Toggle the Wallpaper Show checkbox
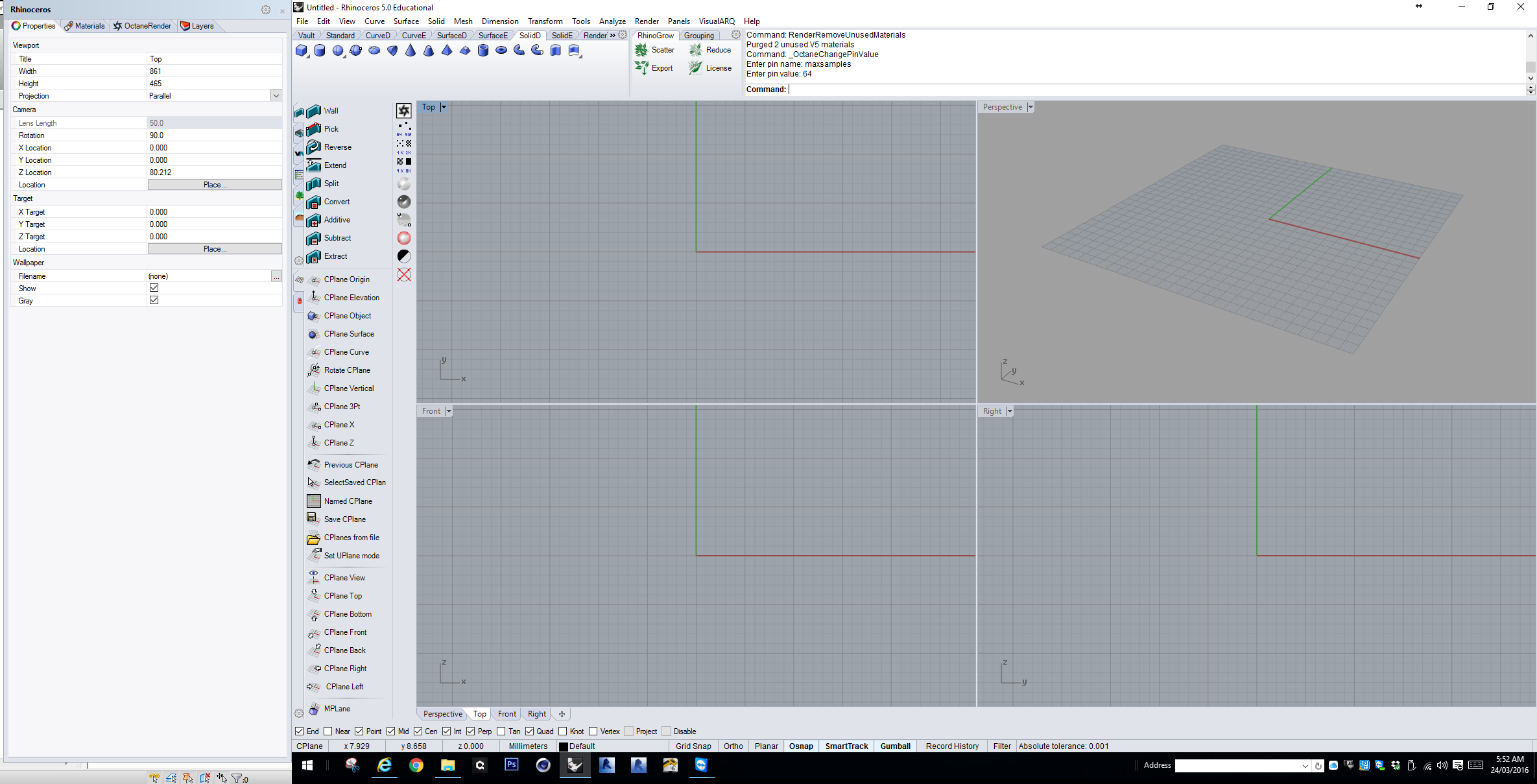Viewport: 1537px width, 784px height. point(154,288)
